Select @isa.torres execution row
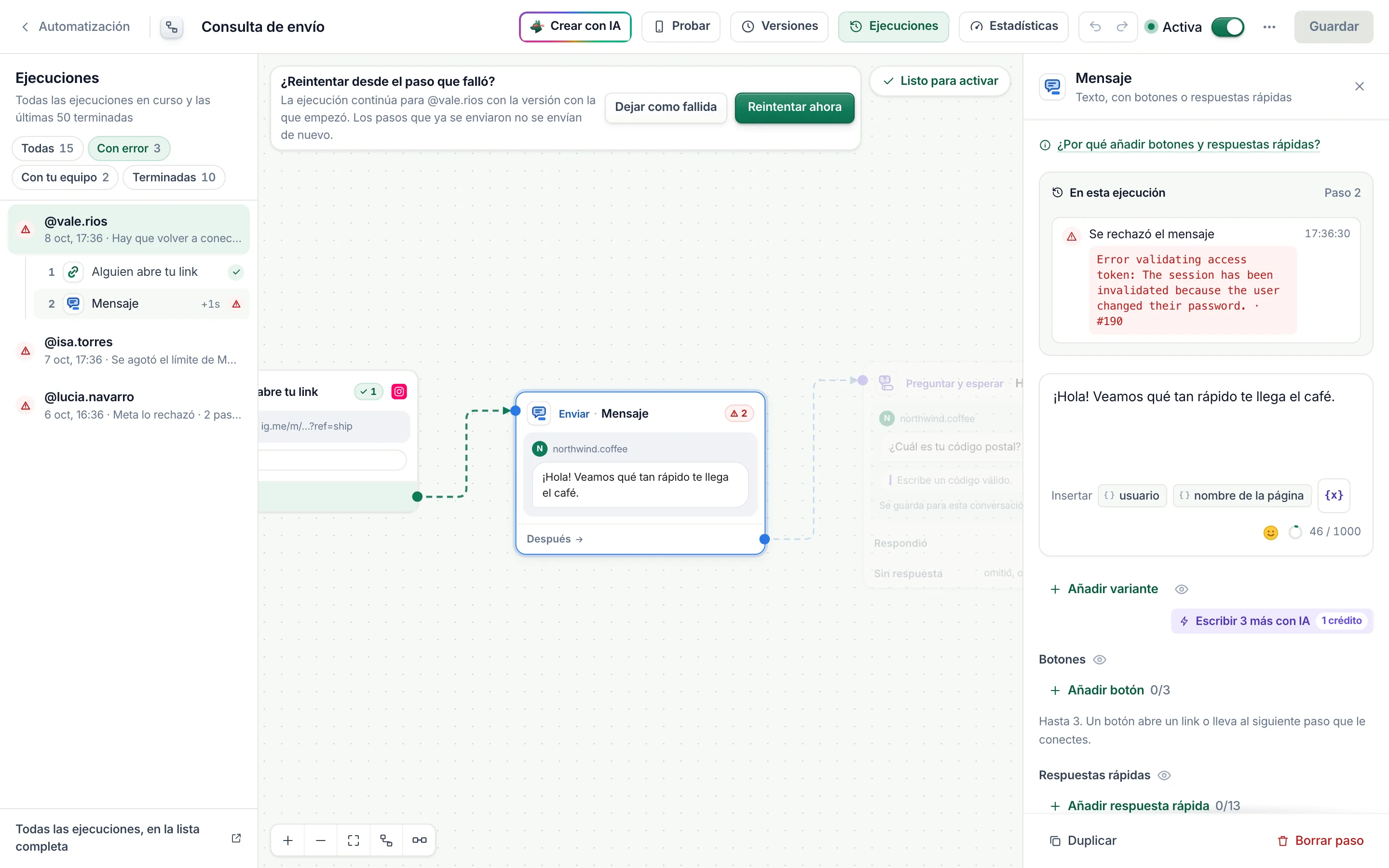This screenshot has width=1389, height=868. click(129, 350)
